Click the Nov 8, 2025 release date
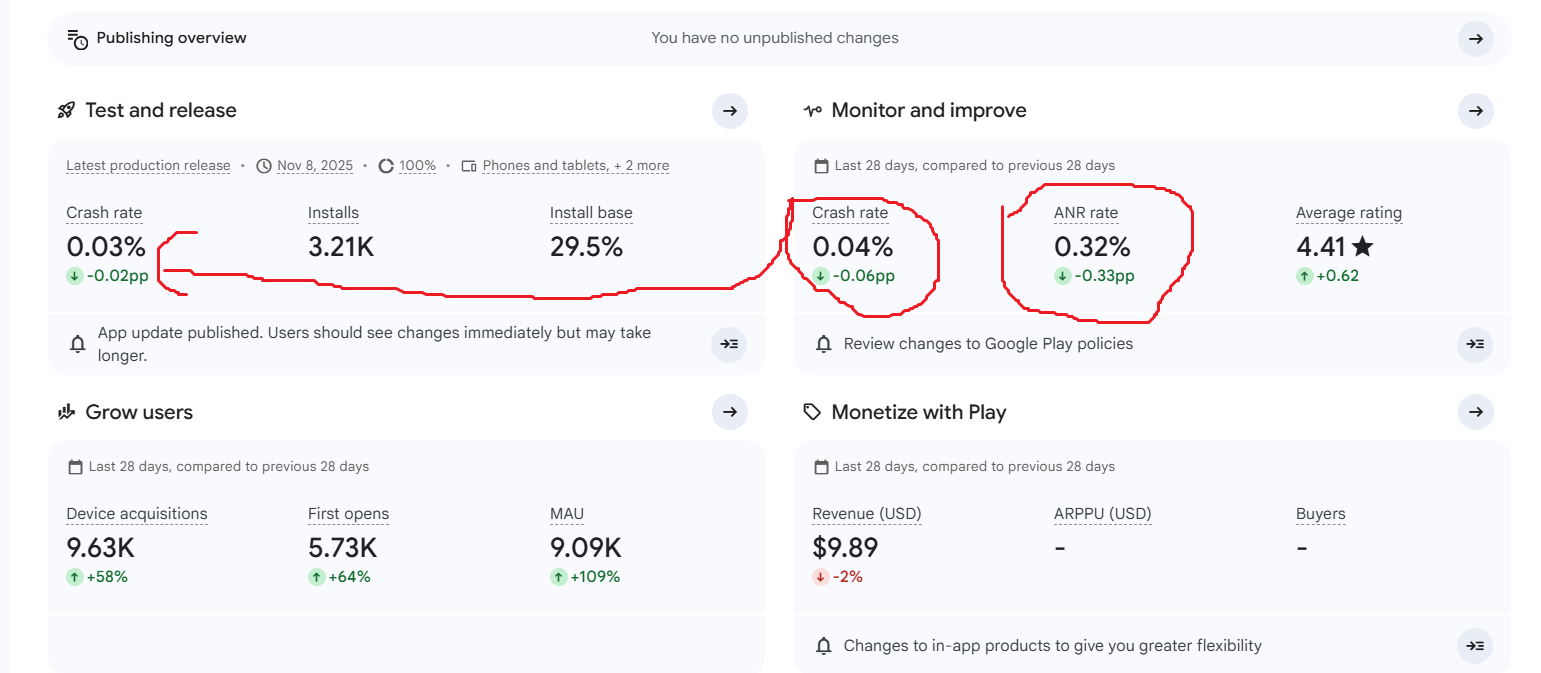Image resolution: width=1541 pixels, height=673 pixels. [x=315, y=166]
